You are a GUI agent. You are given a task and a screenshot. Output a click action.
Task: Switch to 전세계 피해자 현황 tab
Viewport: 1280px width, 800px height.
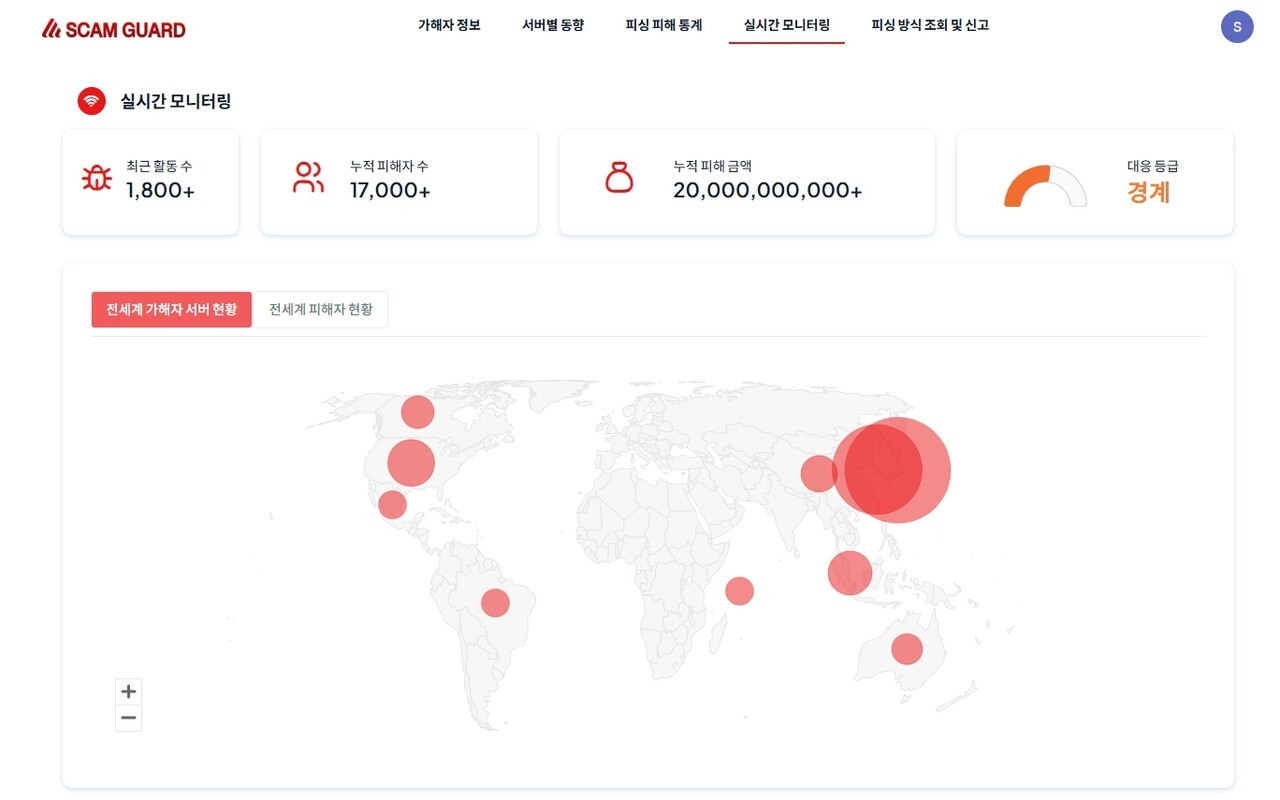pos(320,310)
